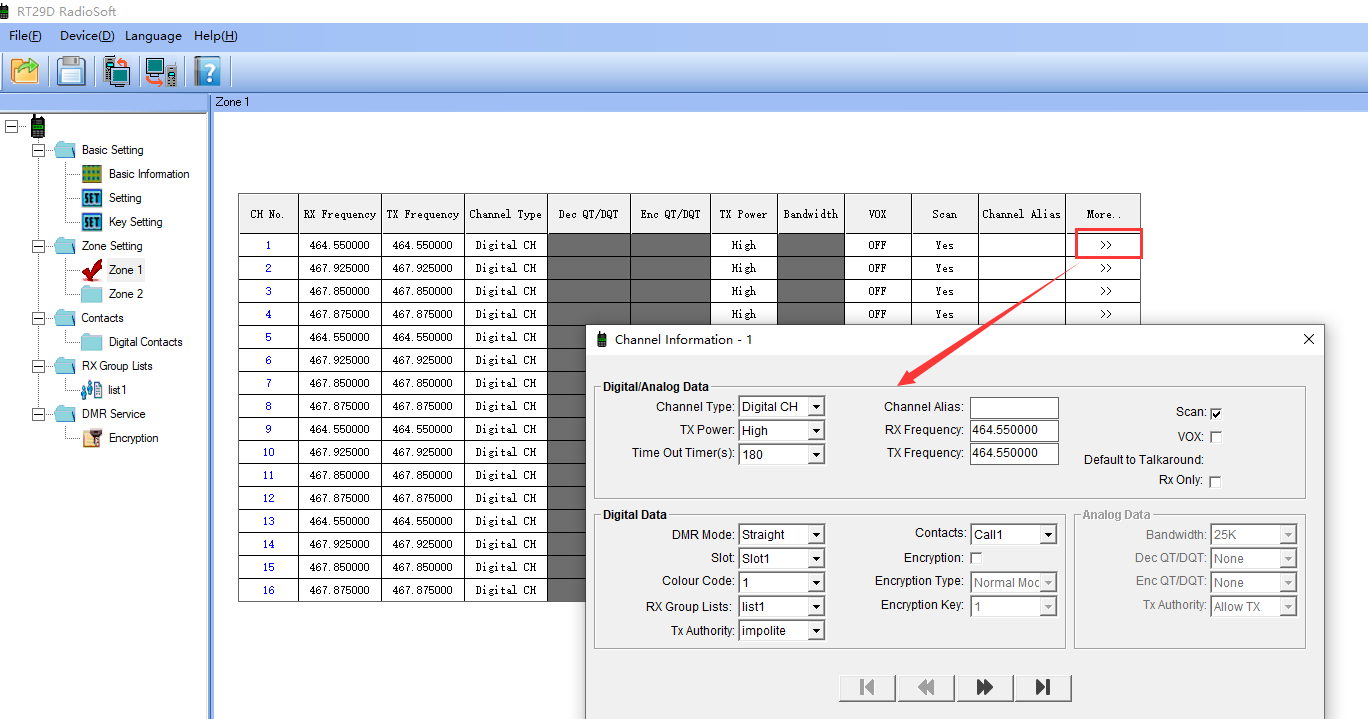Select Key Setting in the tree
Screen dimensions: 1368x719
click(135, 222)
